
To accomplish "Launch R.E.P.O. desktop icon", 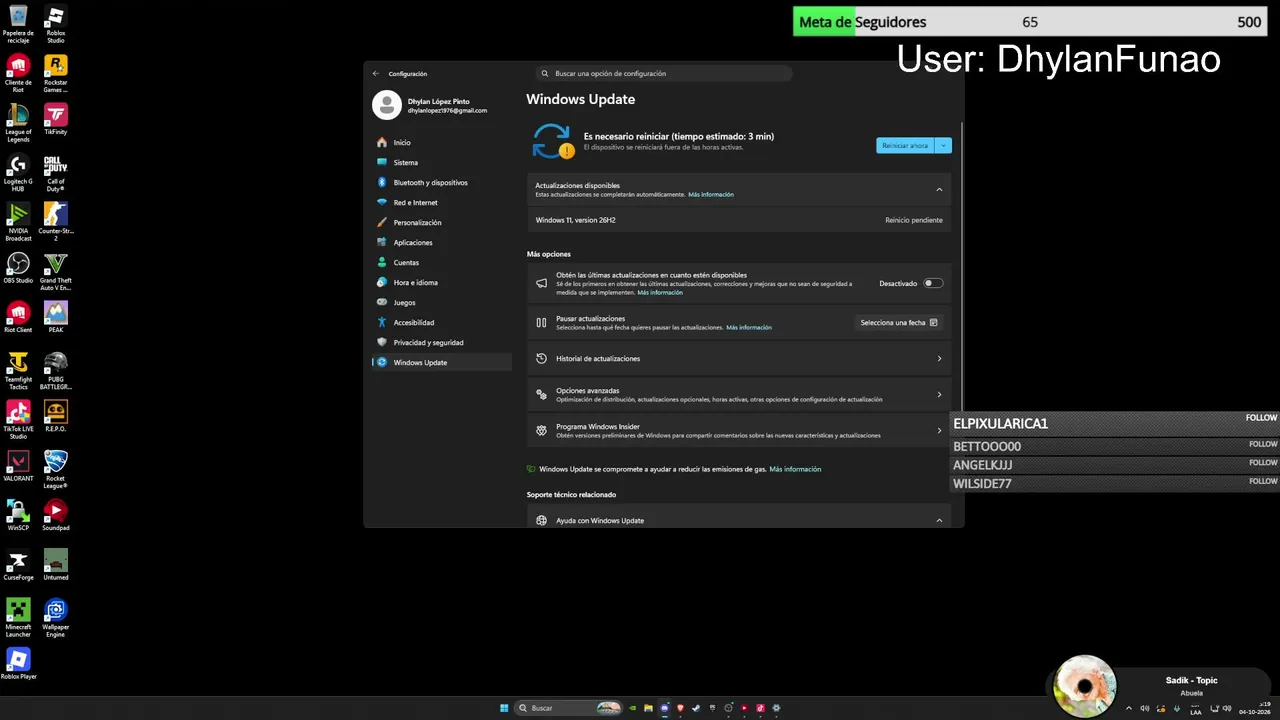I will 56,416.
